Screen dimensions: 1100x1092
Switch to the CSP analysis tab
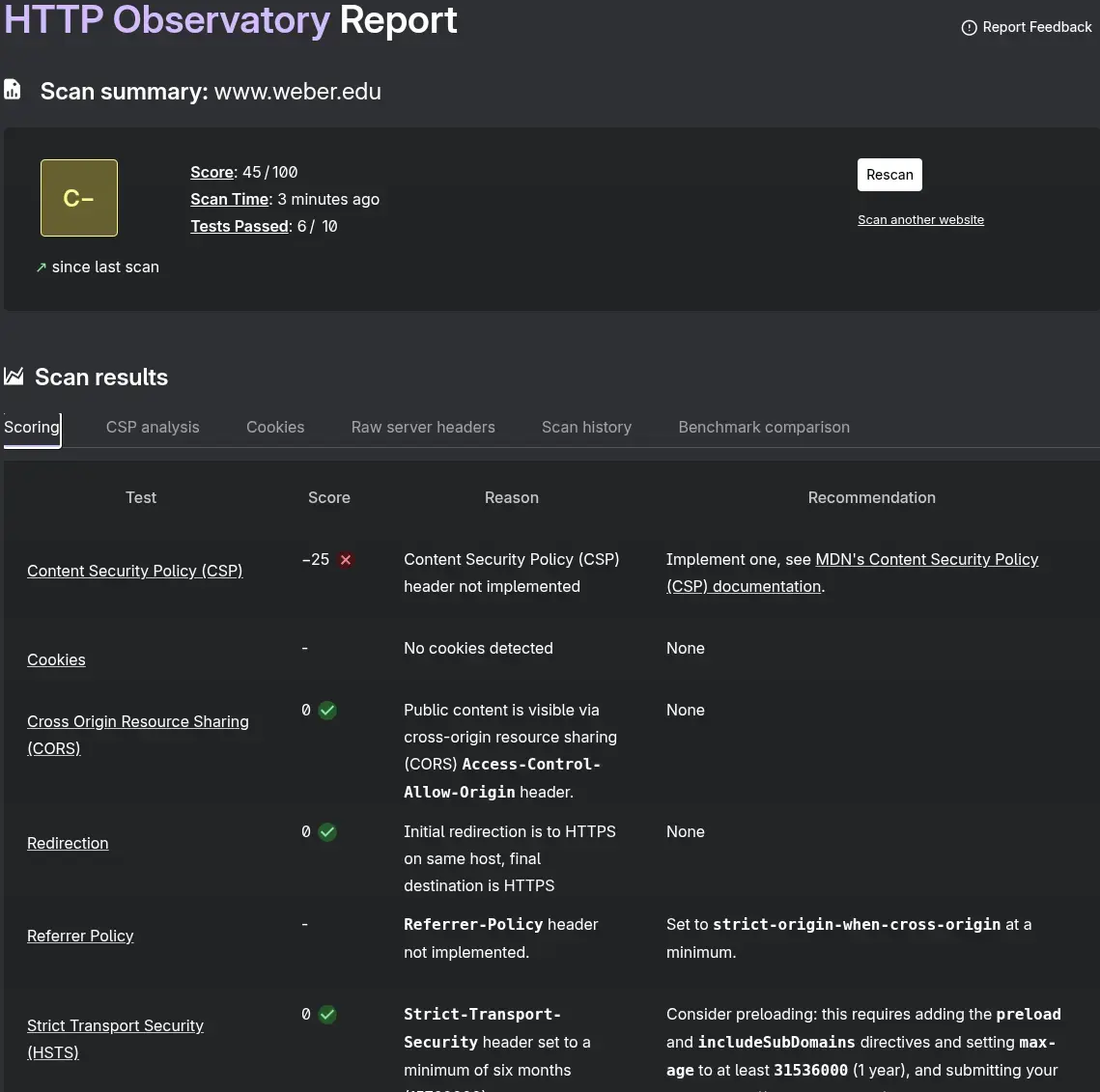click(x=152, y=427)
